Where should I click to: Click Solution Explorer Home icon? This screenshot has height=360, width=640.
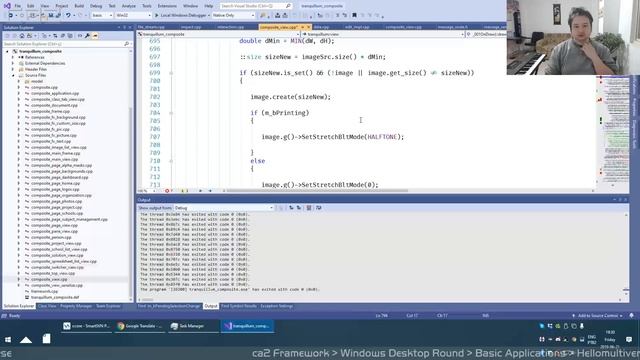point(22,36)
